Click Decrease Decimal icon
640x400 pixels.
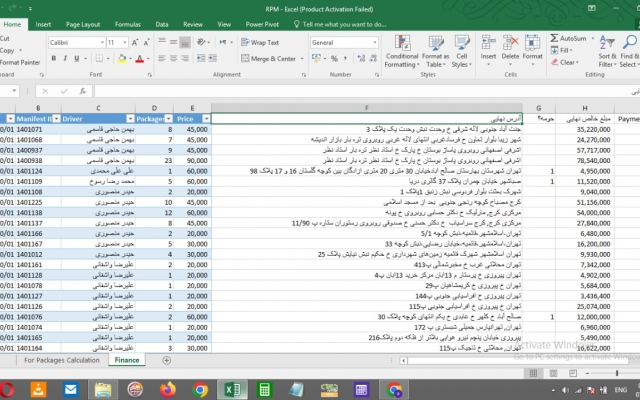pos(373,59)
